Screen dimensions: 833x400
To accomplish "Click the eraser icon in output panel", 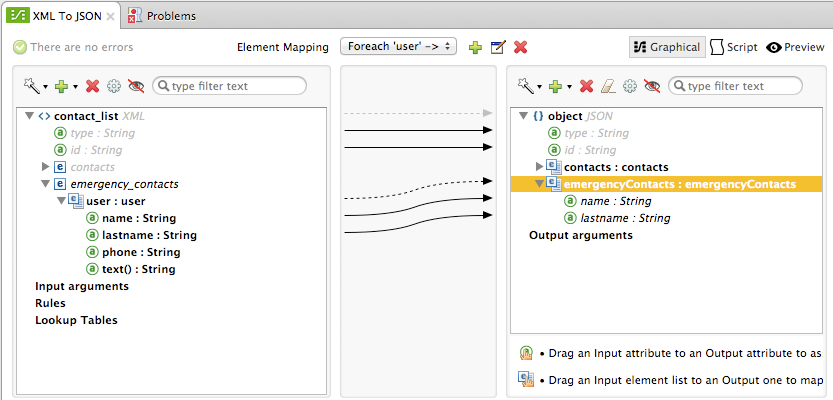I will pos(608,86).
